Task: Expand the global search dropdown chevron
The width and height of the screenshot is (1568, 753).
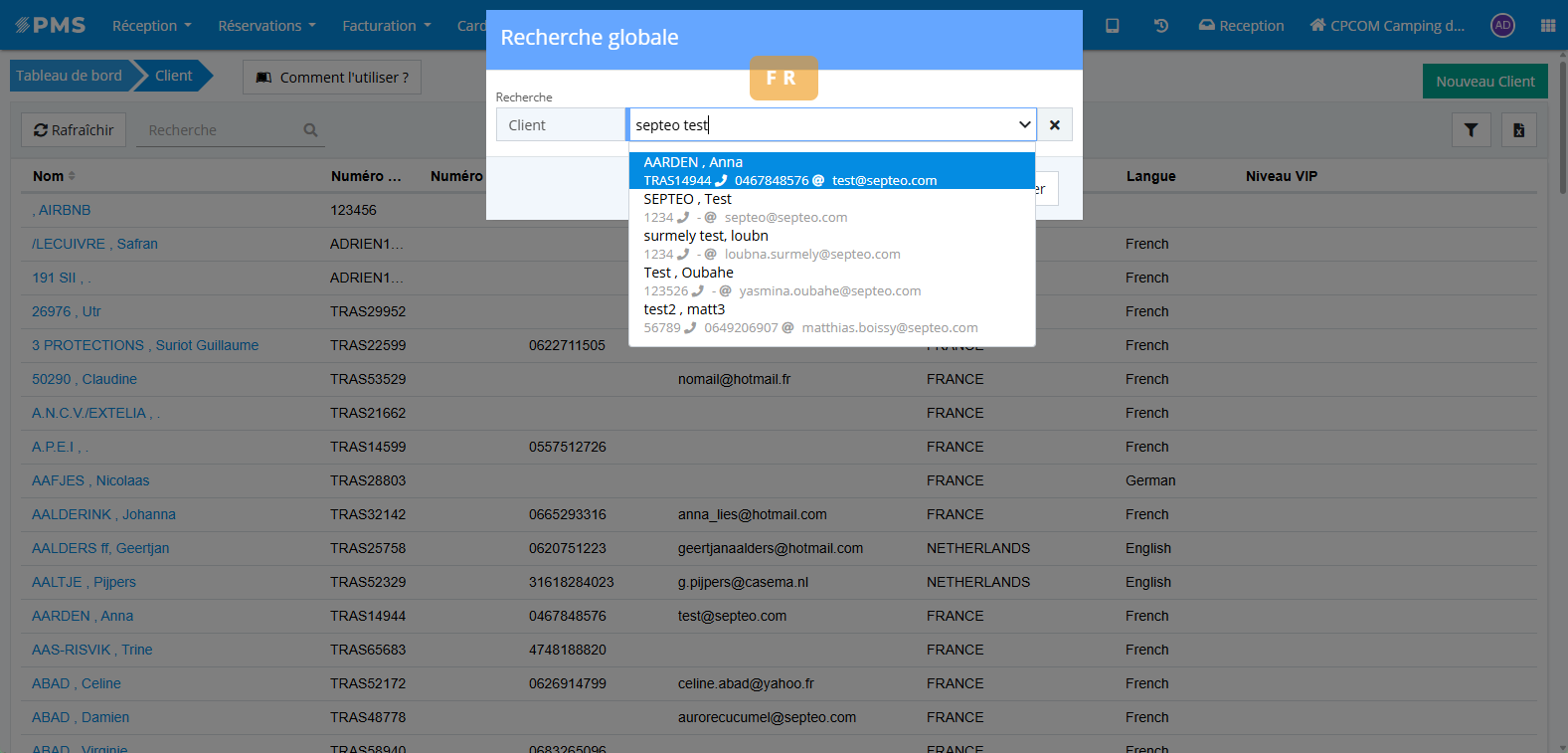Action: point(1024,125)
